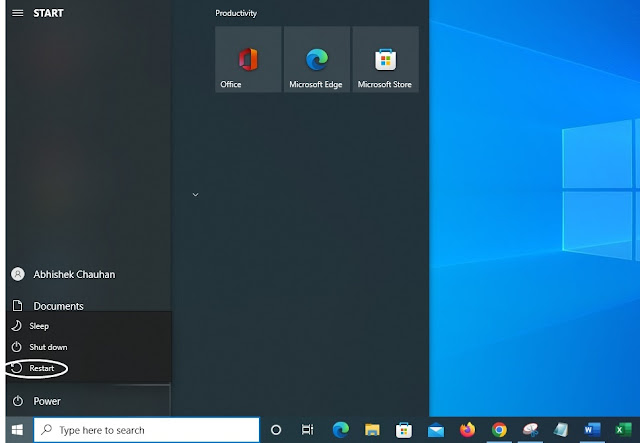Open Microsoft Store from the taskbar

pos(404,430)
